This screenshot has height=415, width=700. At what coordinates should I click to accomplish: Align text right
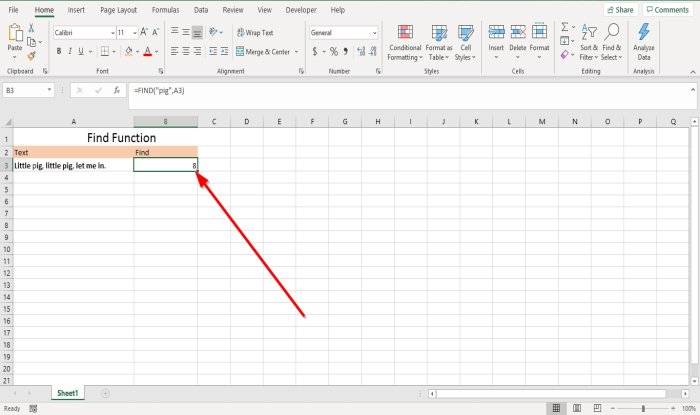click(197, 51)
